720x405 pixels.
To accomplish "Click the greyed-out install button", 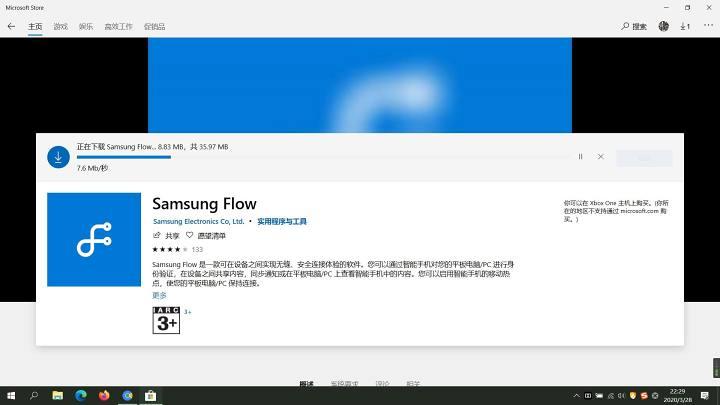I will (644, 158).
